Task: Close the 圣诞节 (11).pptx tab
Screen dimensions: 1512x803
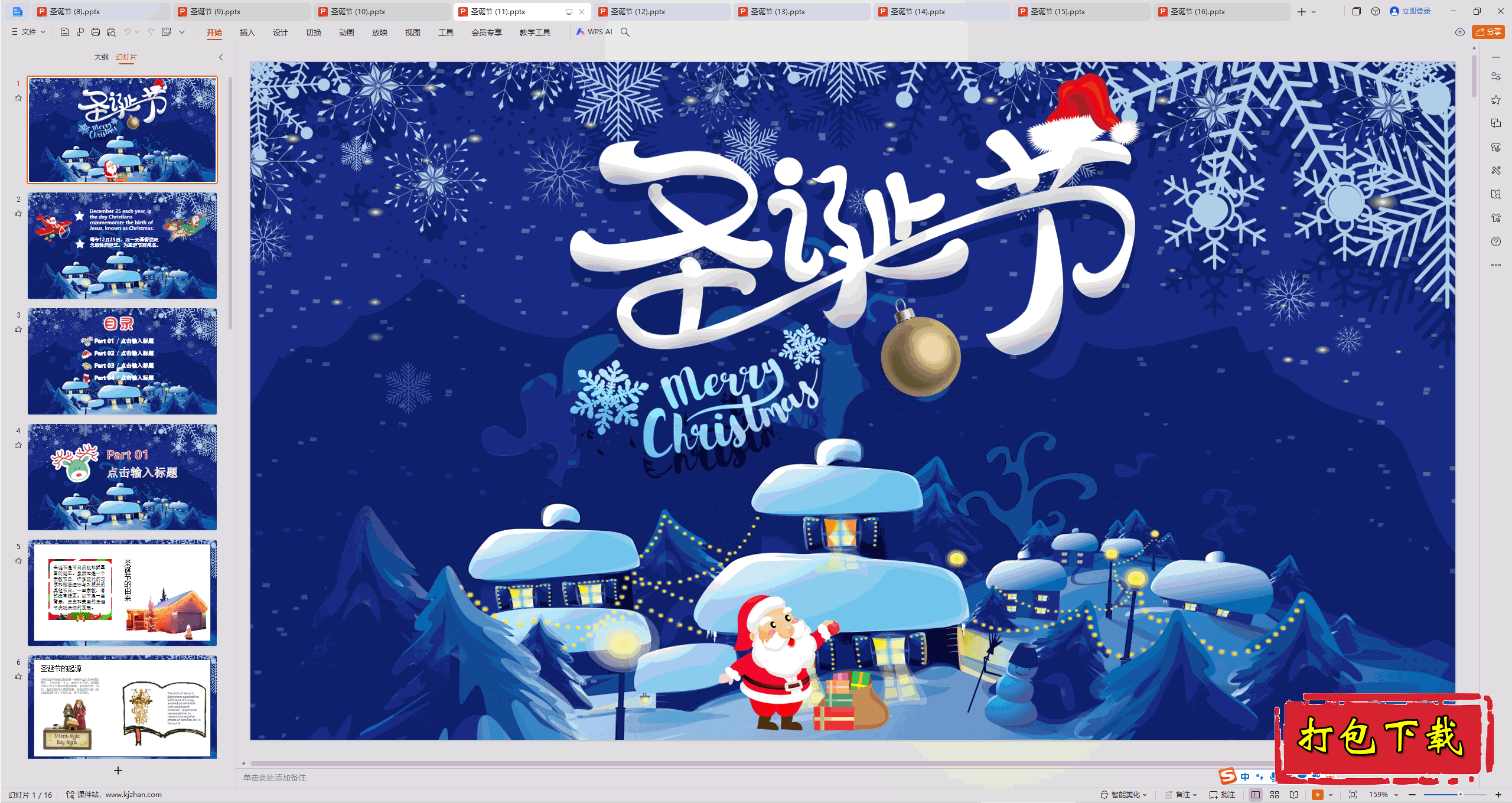Action: [x=582, y=11]
